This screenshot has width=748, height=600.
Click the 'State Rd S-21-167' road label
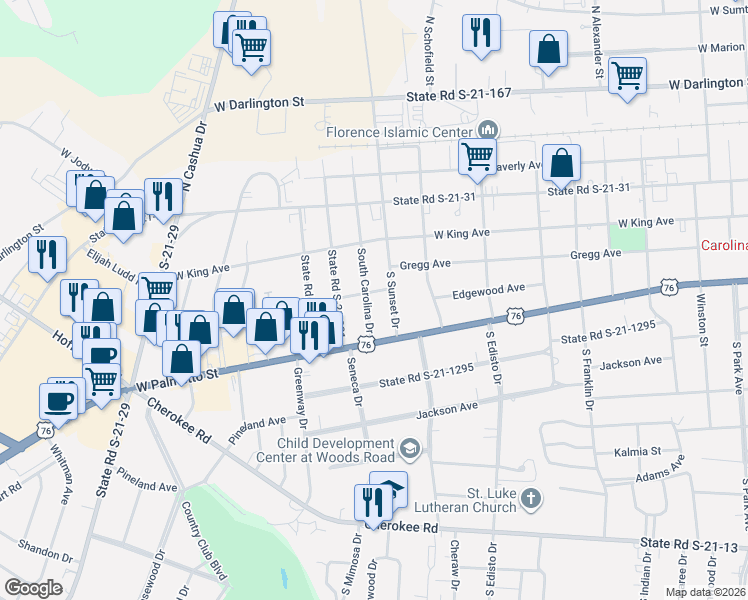click(458, 94)
